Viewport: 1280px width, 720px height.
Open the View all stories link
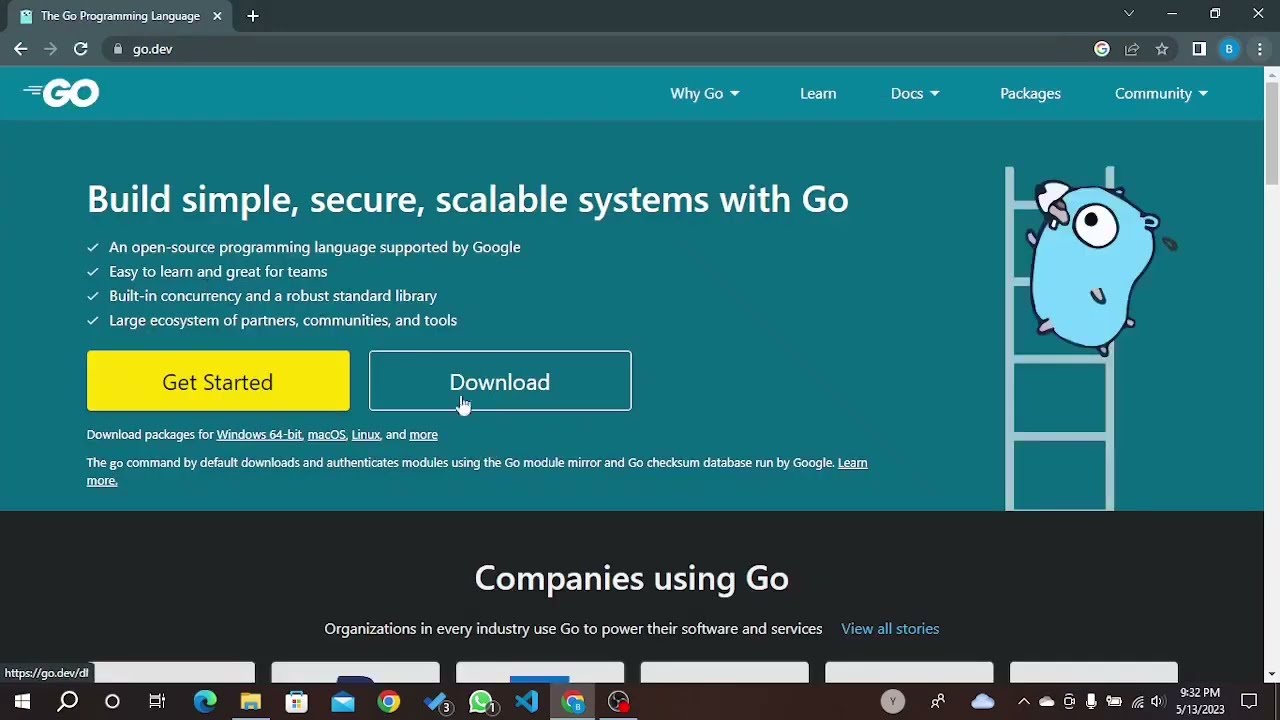pos(890,629)
